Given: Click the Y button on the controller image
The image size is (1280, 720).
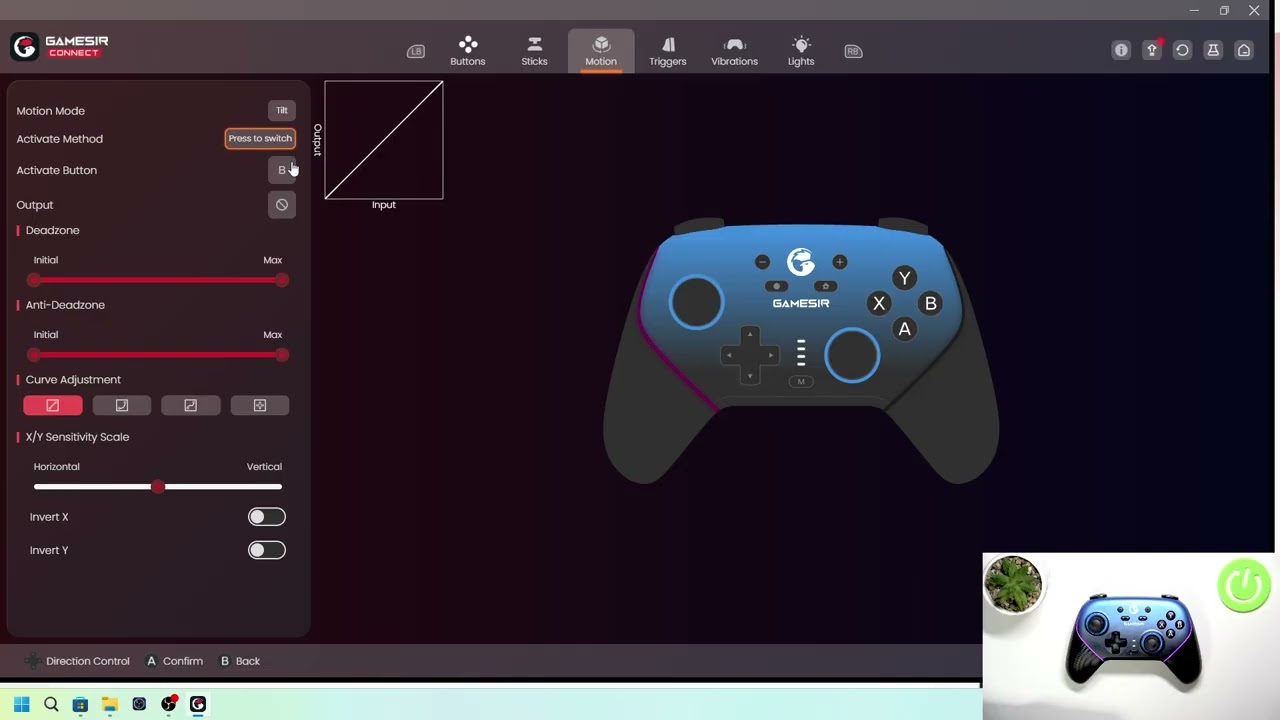Looking at the screenshot, I should (904, 278).
